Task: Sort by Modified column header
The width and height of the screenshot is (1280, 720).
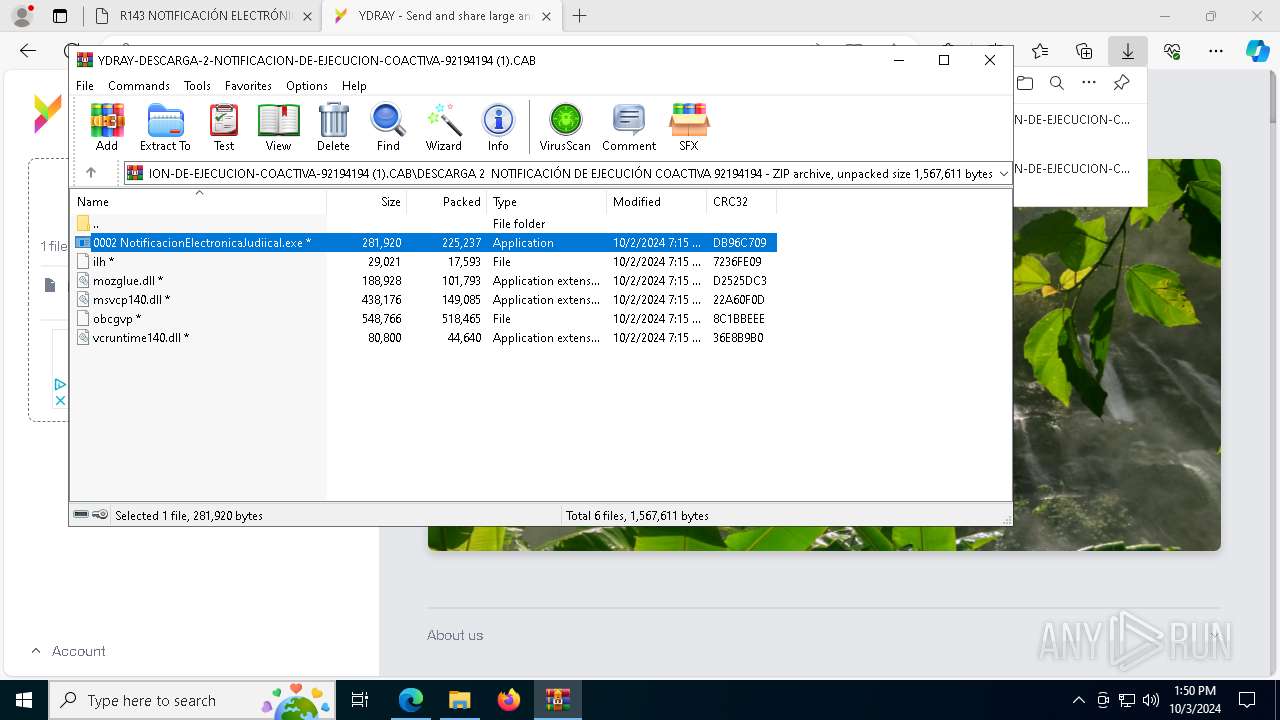Action: pyautogui.click(x=657, y=201)
